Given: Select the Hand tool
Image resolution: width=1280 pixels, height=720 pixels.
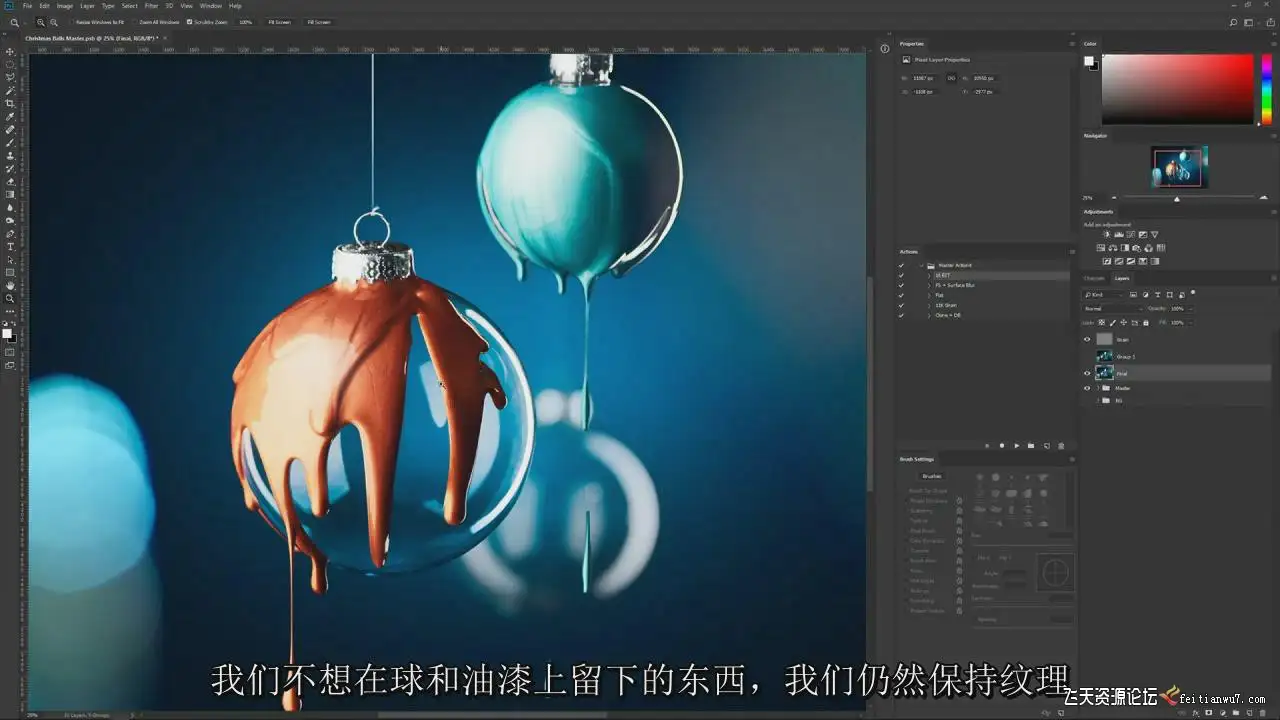Looking at the screenshot, I should 11,285.
